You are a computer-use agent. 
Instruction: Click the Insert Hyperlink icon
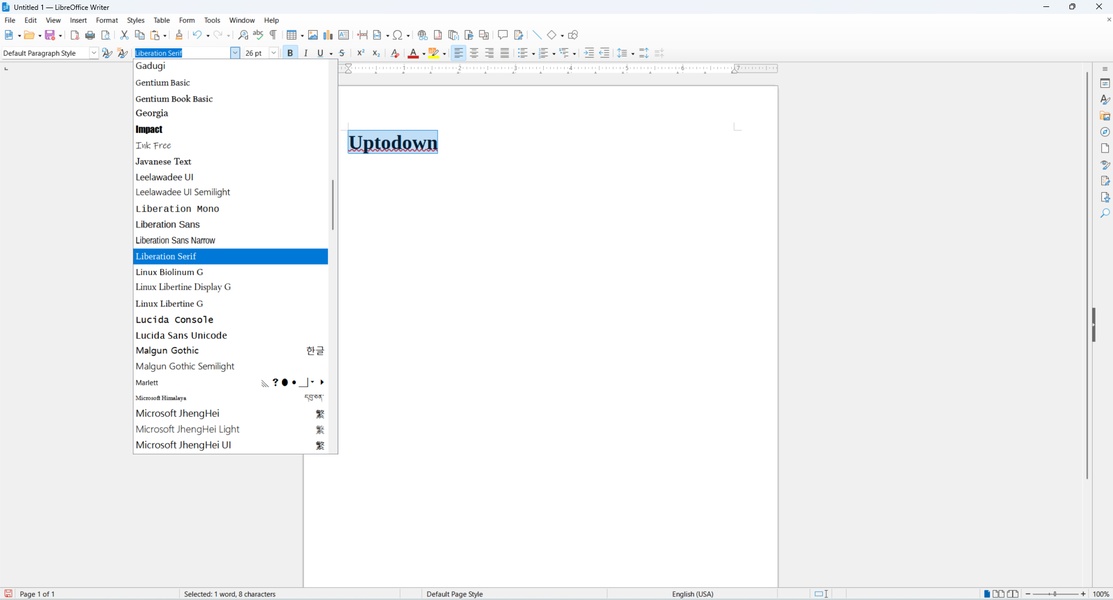422,35
